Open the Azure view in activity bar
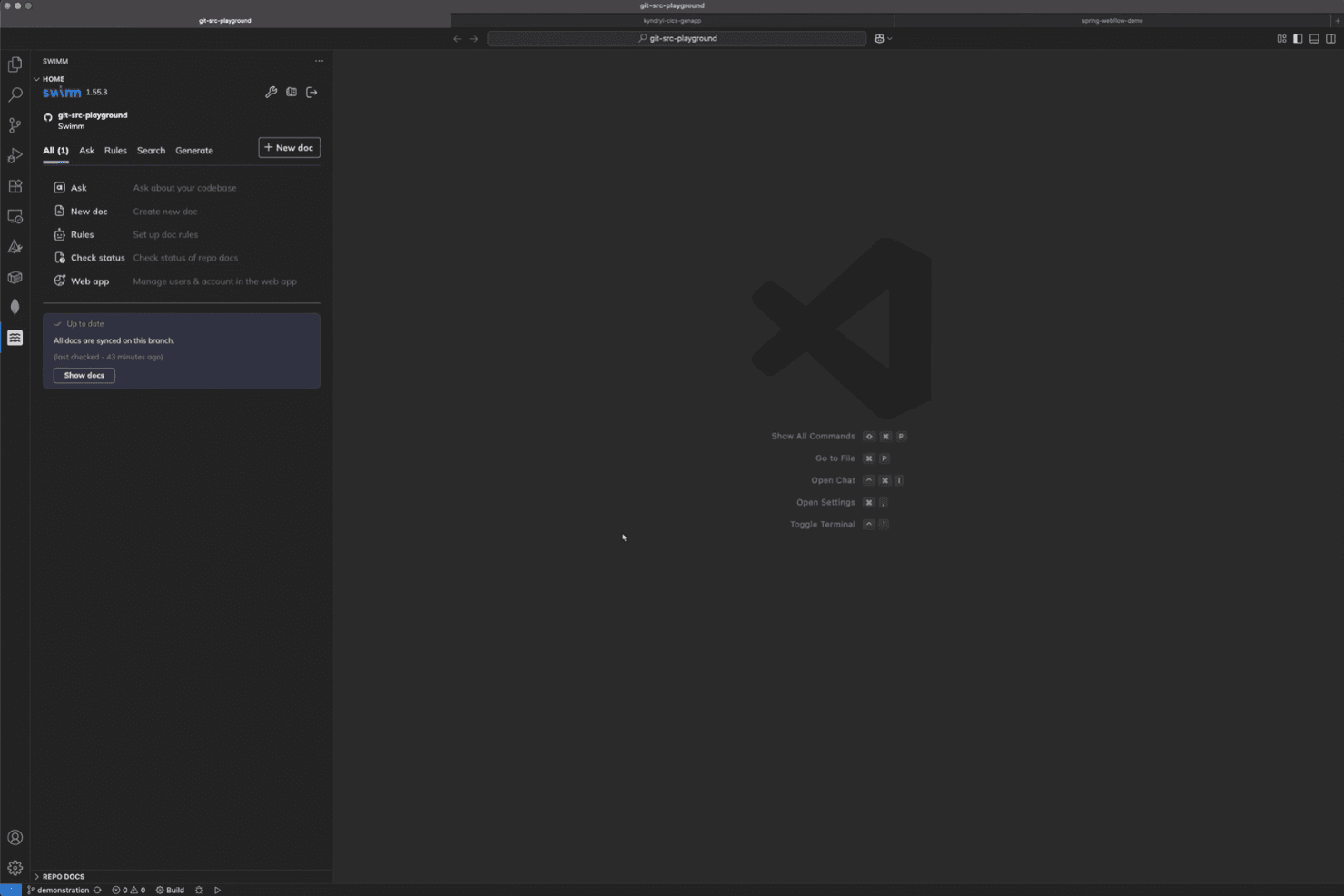This screenshot has width=1344, height=896. pyautogui.click(x=15, y=247)
